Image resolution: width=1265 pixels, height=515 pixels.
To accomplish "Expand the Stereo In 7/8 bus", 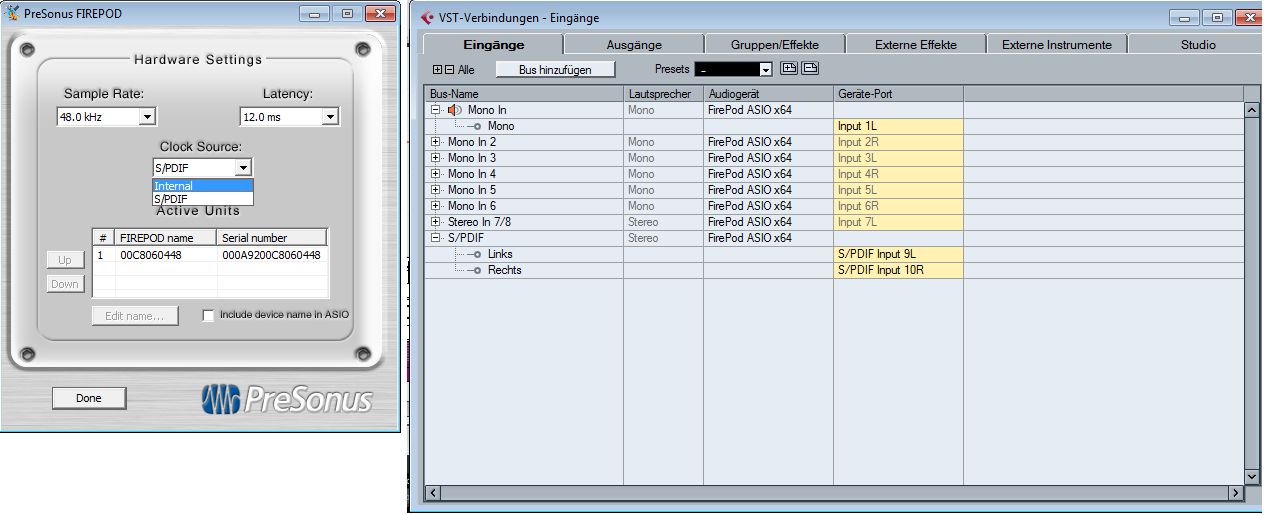I will 436,222.
